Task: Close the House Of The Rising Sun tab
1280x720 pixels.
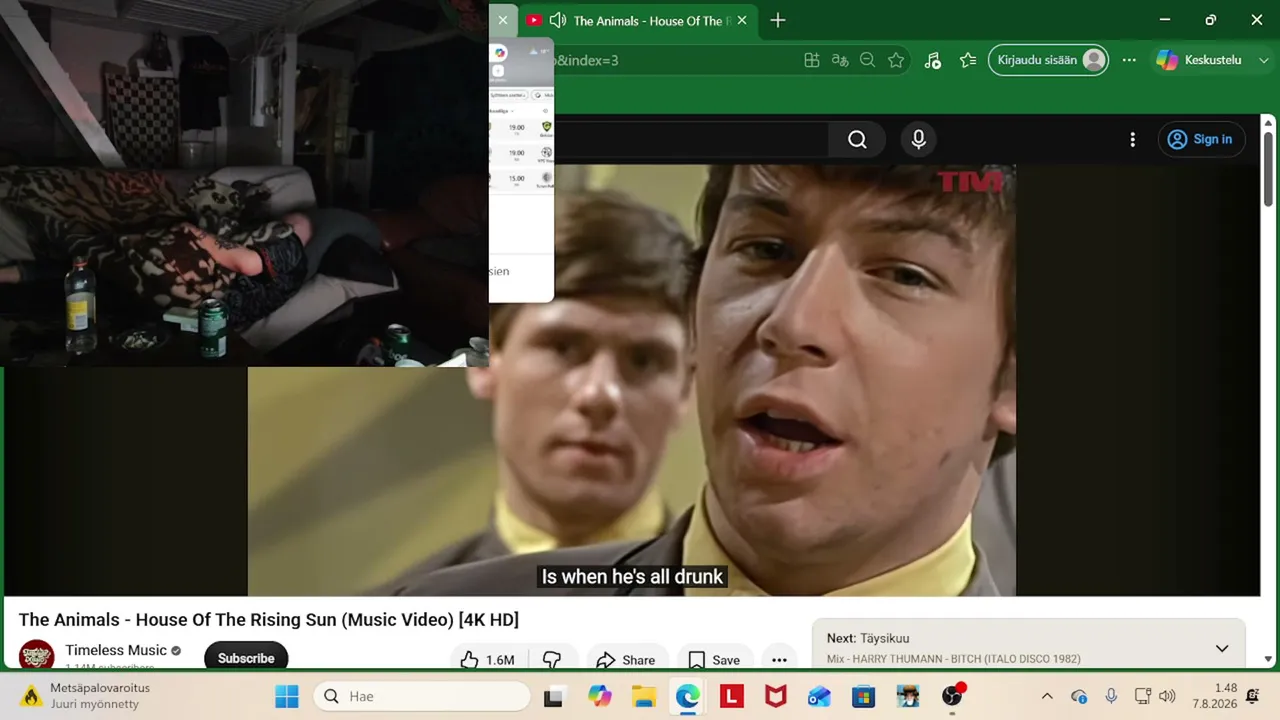Action: click(742, 20)
